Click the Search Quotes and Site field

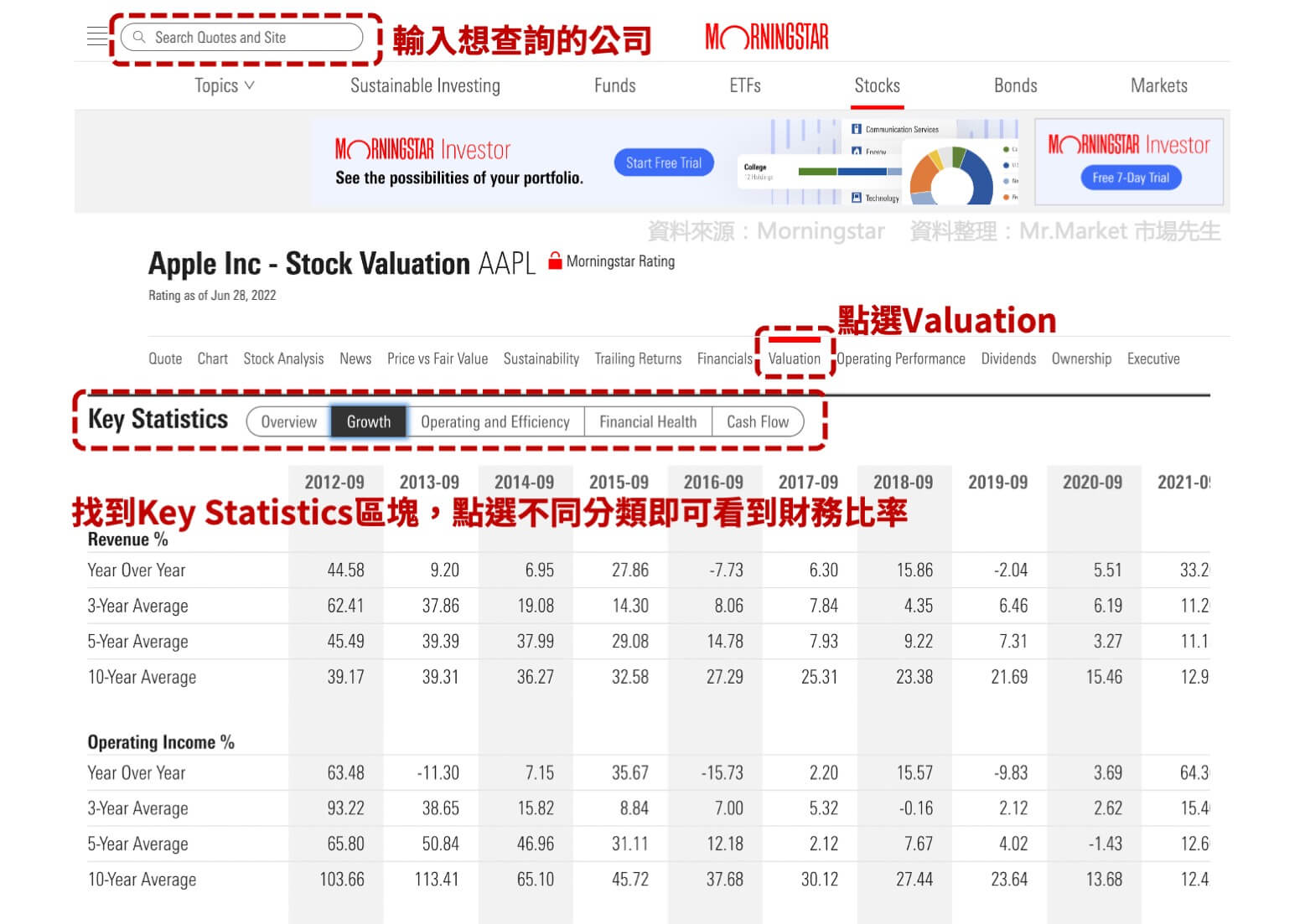(241, 37)
